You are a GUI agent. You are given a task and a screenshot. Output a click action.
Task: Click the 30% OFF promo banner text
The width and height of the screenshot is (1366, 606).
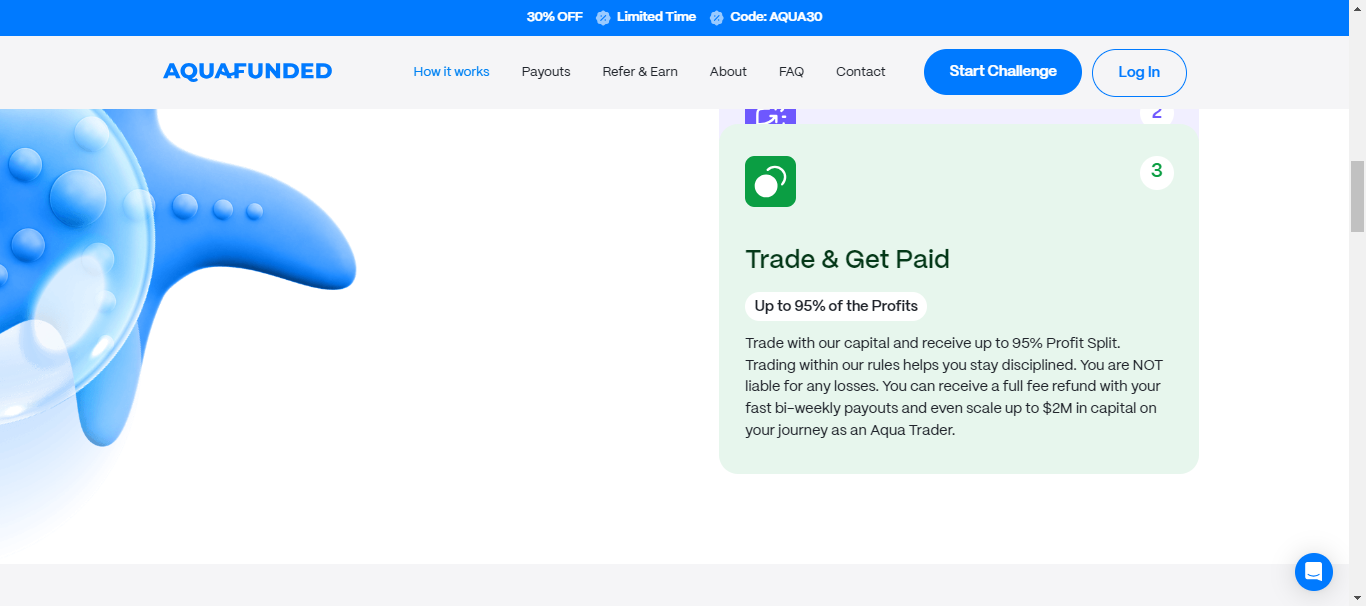[x=553, y=17]
